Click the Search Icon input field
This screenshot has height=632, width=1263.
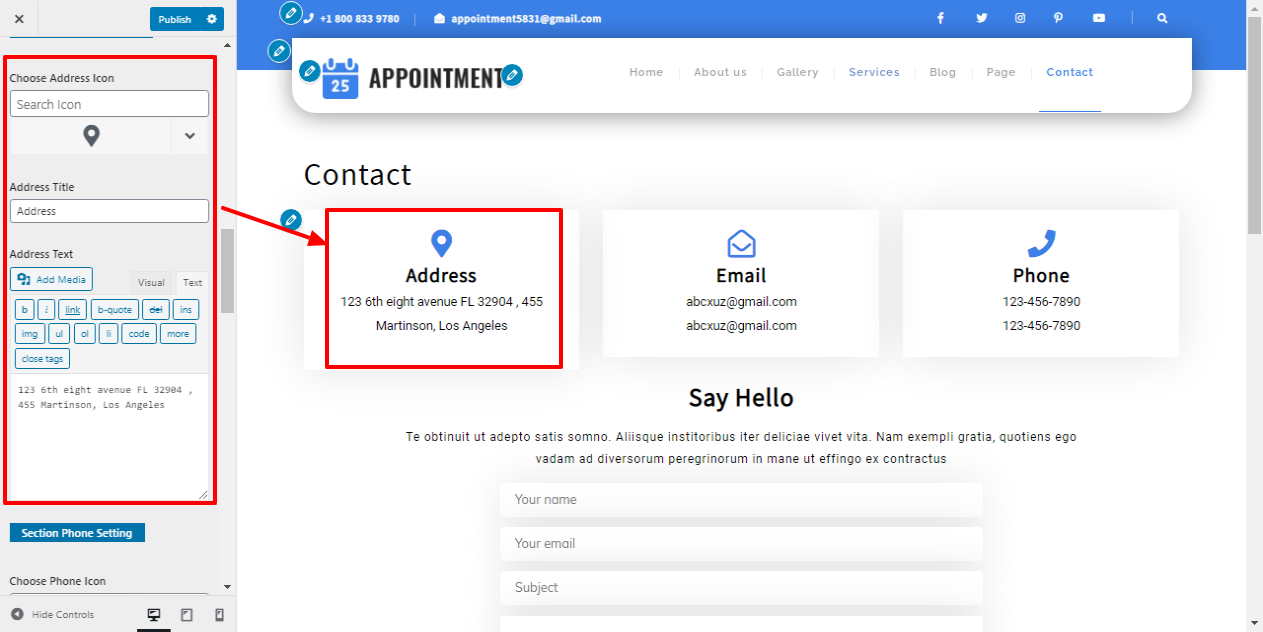point(109,104)
